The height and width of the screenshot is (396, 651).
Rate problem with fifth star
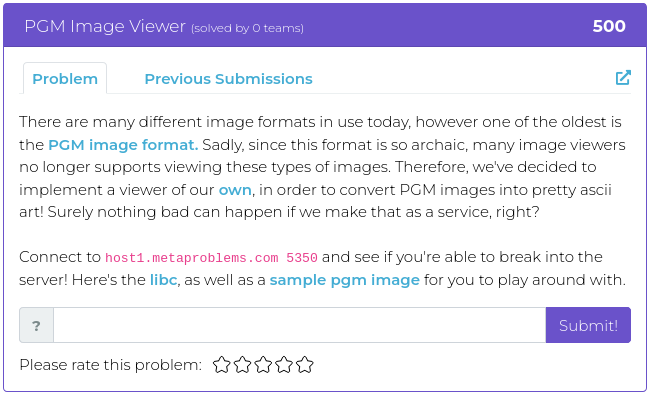(x=305, y=365)
